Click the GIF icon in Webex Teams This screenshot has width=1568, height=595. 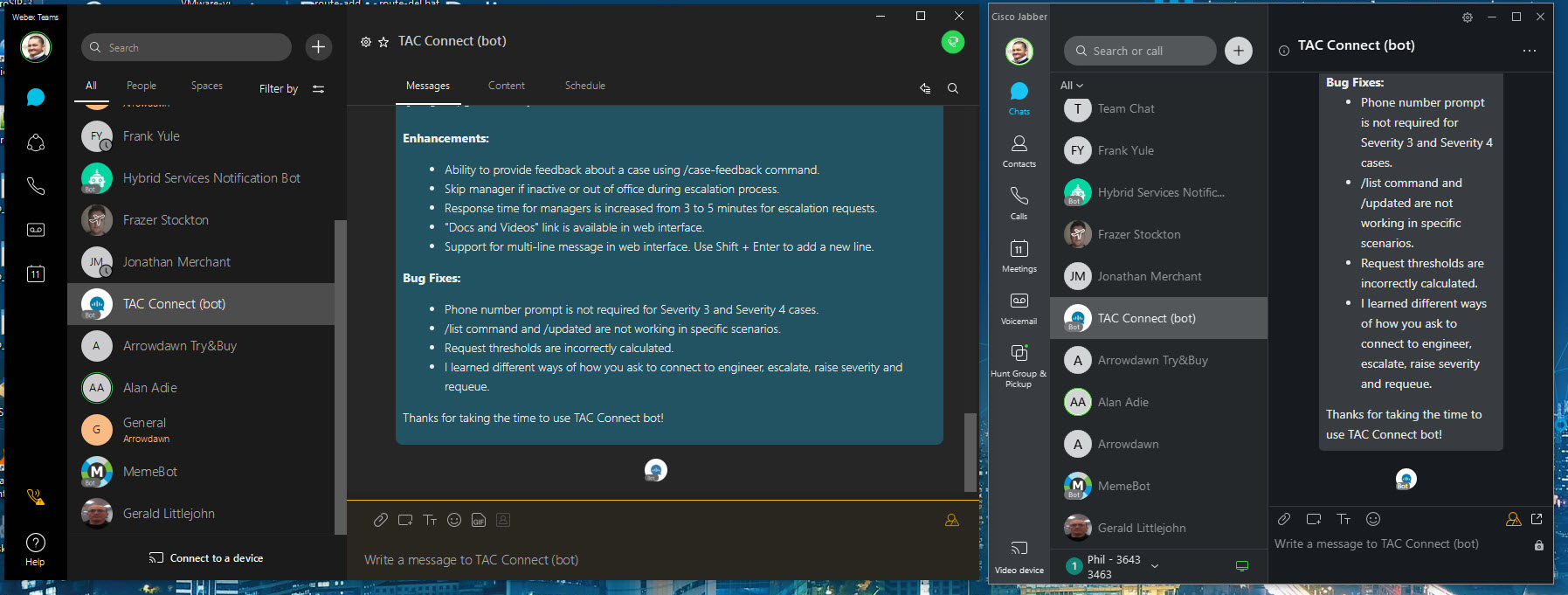click(x=478, y=520)
